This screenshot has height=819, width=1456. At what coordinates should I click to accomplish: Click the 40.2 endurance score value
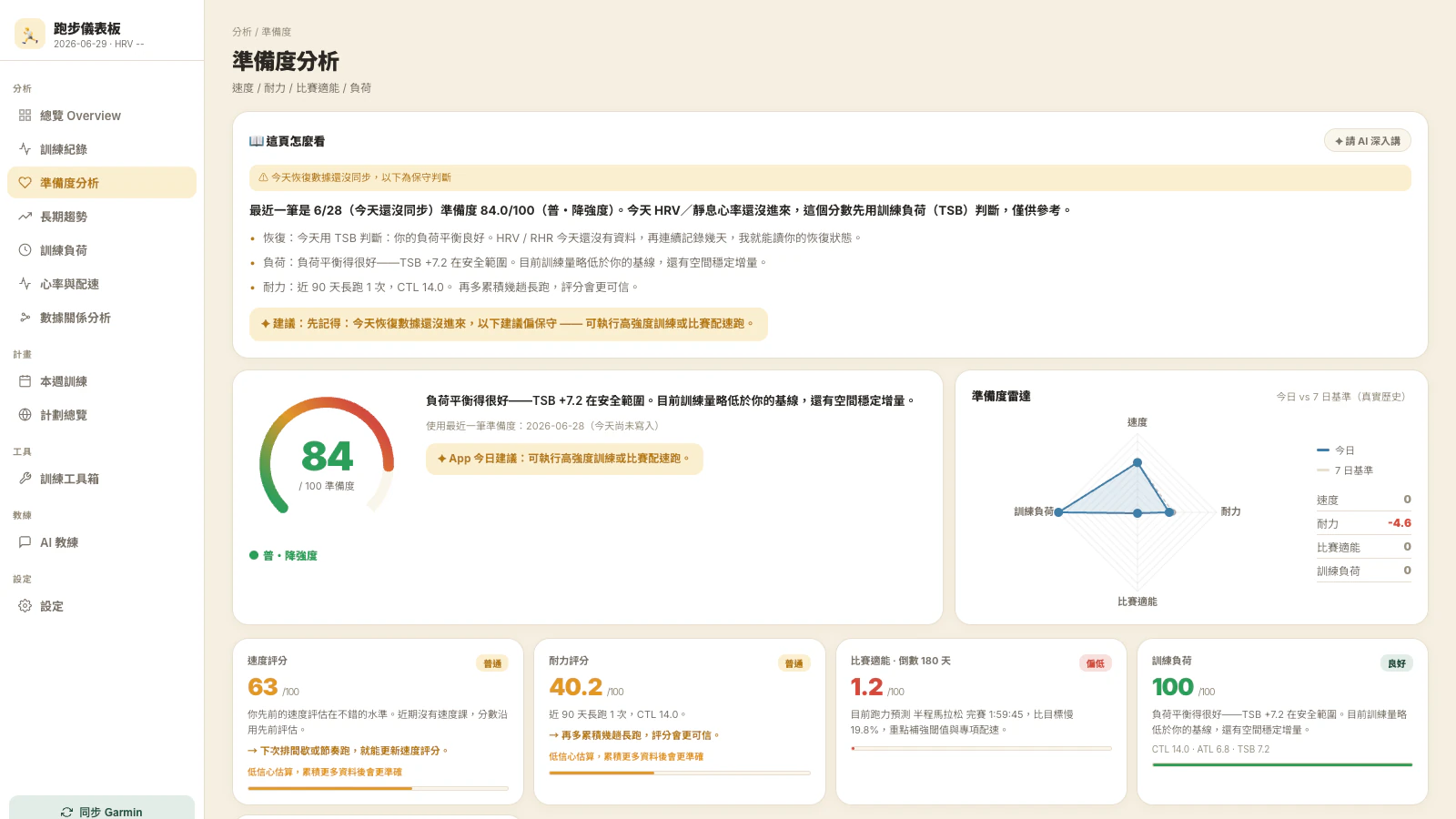coord(576,687)
